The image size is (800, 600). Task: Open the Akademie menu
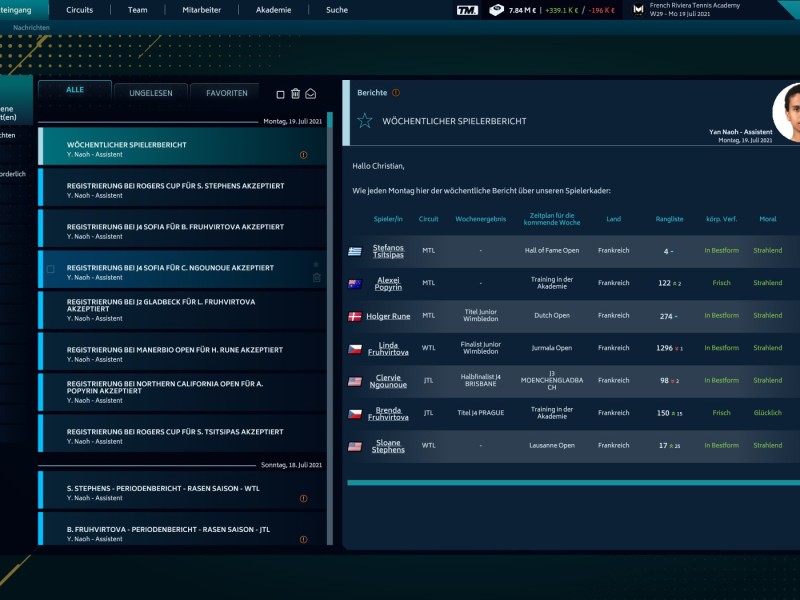tap(273, 10)
